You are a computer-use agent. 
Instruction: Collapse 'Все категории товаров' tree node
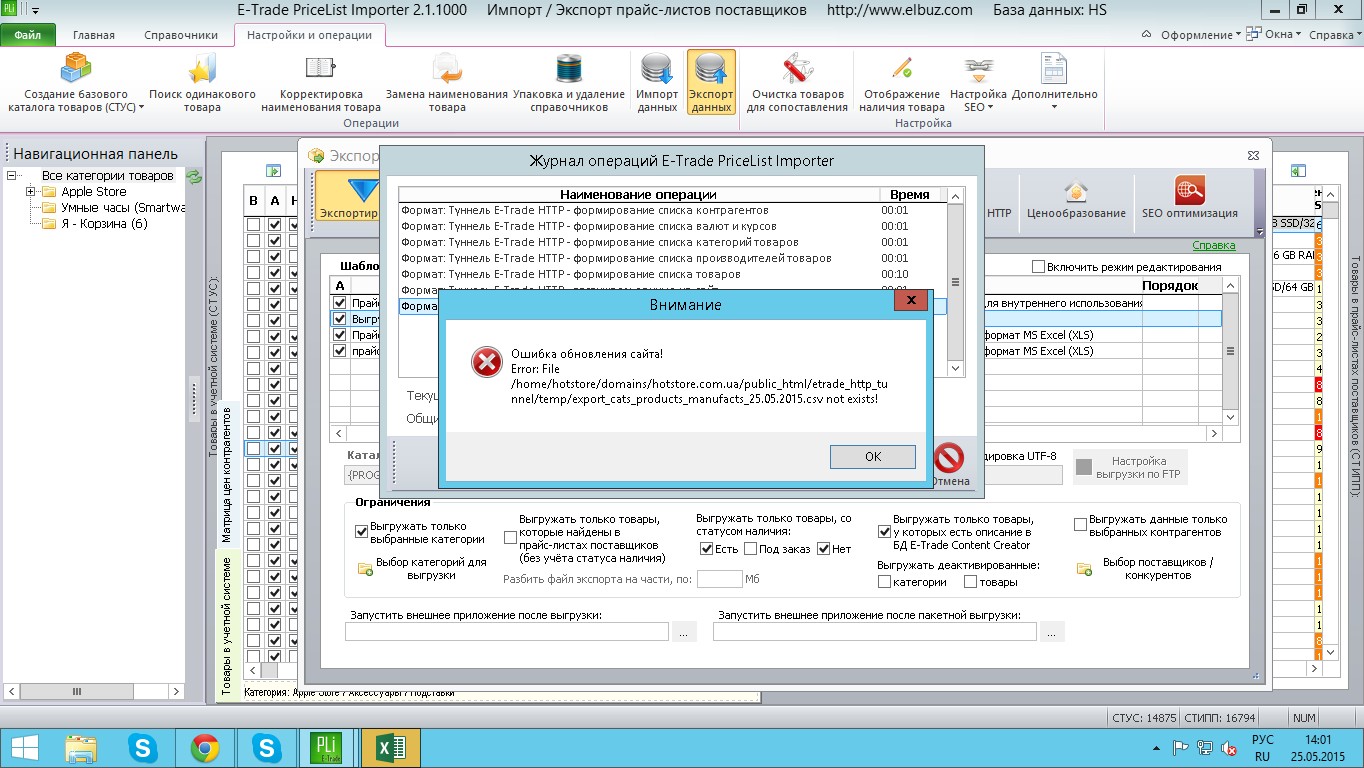coord(13,176)
